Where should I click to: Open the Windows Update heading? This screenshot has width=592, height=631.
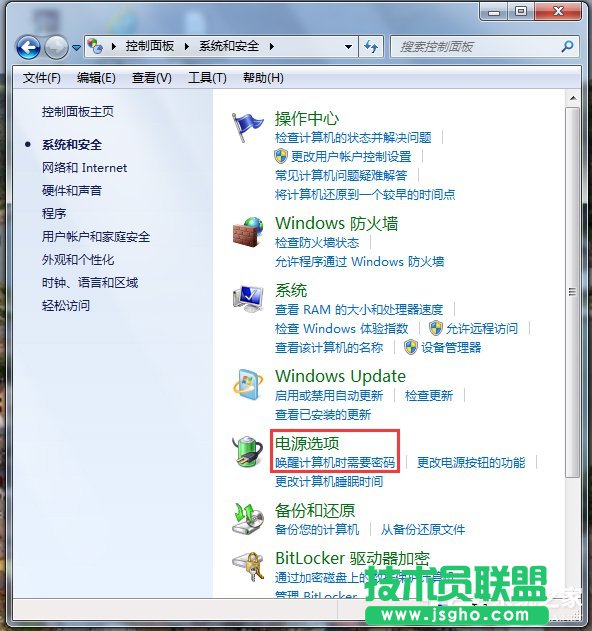(x=340, y=376)
